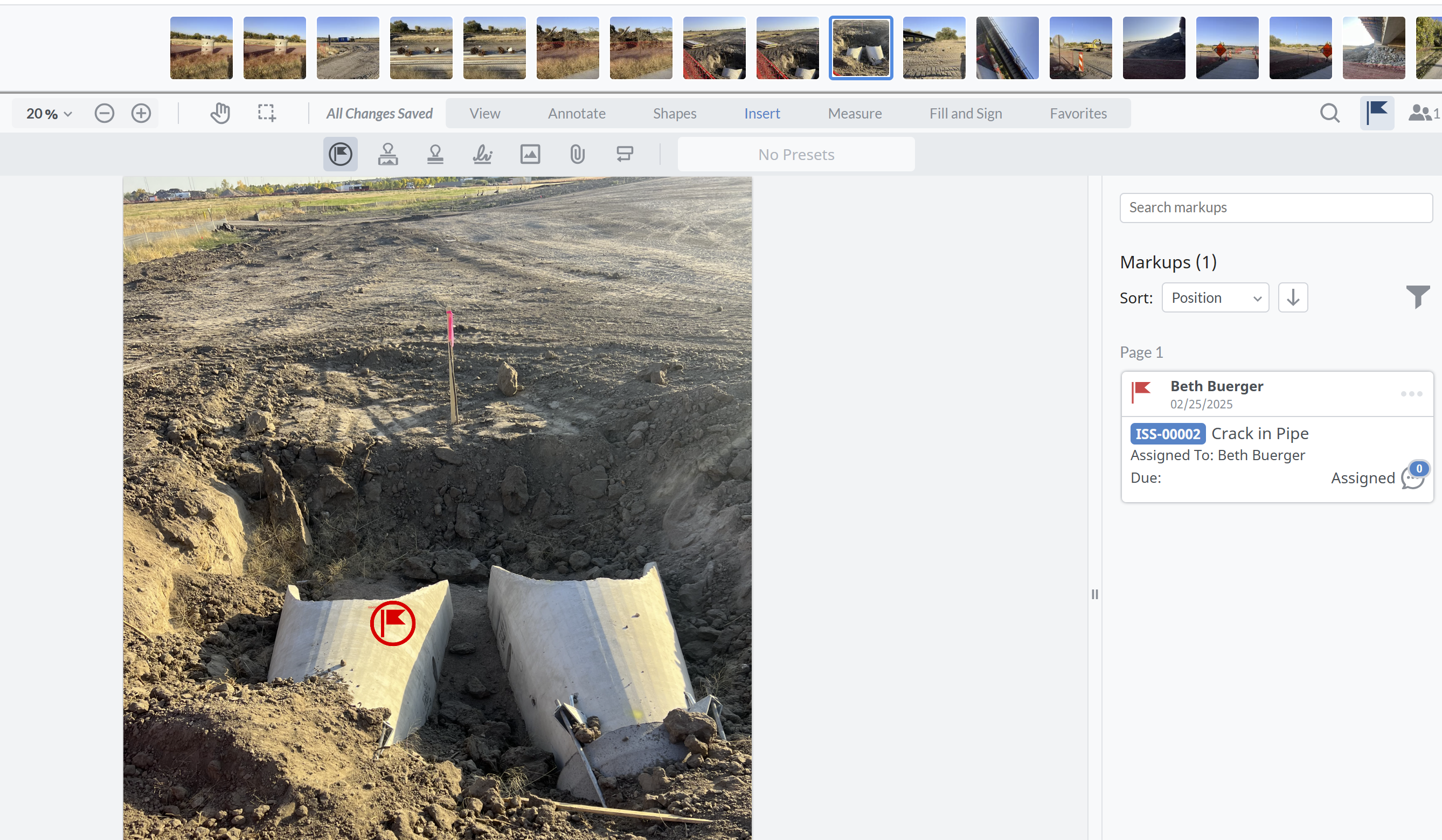The height and width of the screenshot is (840, 1442).
Task: Select the rubber stamp outline icon
Action: pos(435,154)
